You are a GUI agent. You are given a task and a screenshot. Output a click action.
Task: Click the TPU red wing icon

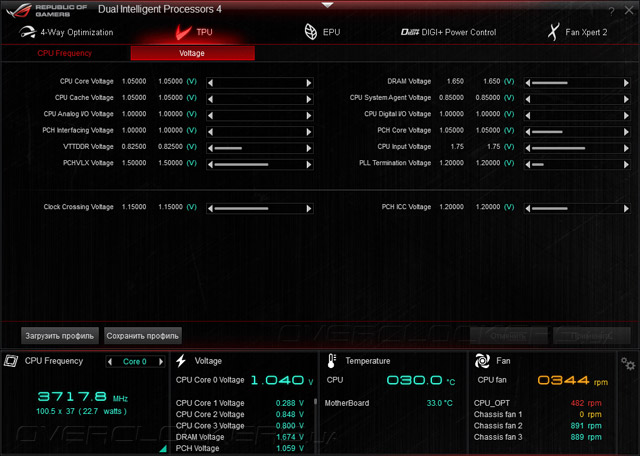point(183,32)
